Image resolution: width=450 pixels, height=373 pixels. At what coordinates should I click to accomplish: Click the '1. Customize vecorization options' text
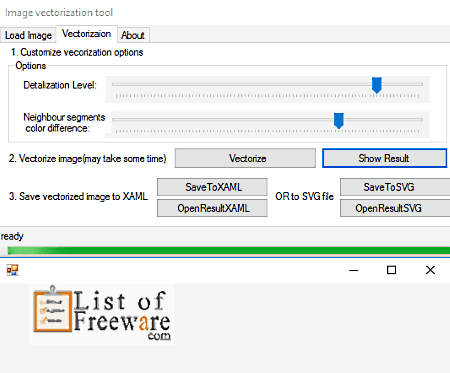click(x=77, y=52)
